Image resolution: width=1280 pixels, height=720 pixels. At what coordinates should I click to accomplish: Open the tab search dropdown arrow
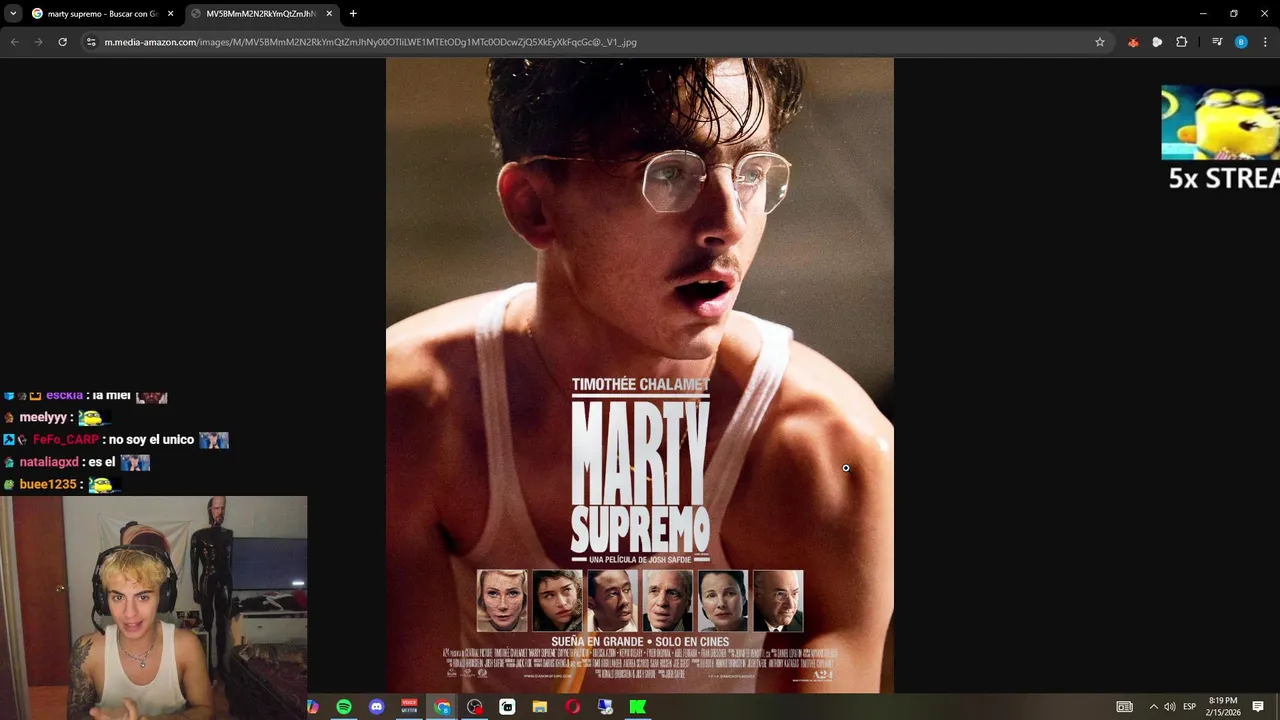coord(13,14)
